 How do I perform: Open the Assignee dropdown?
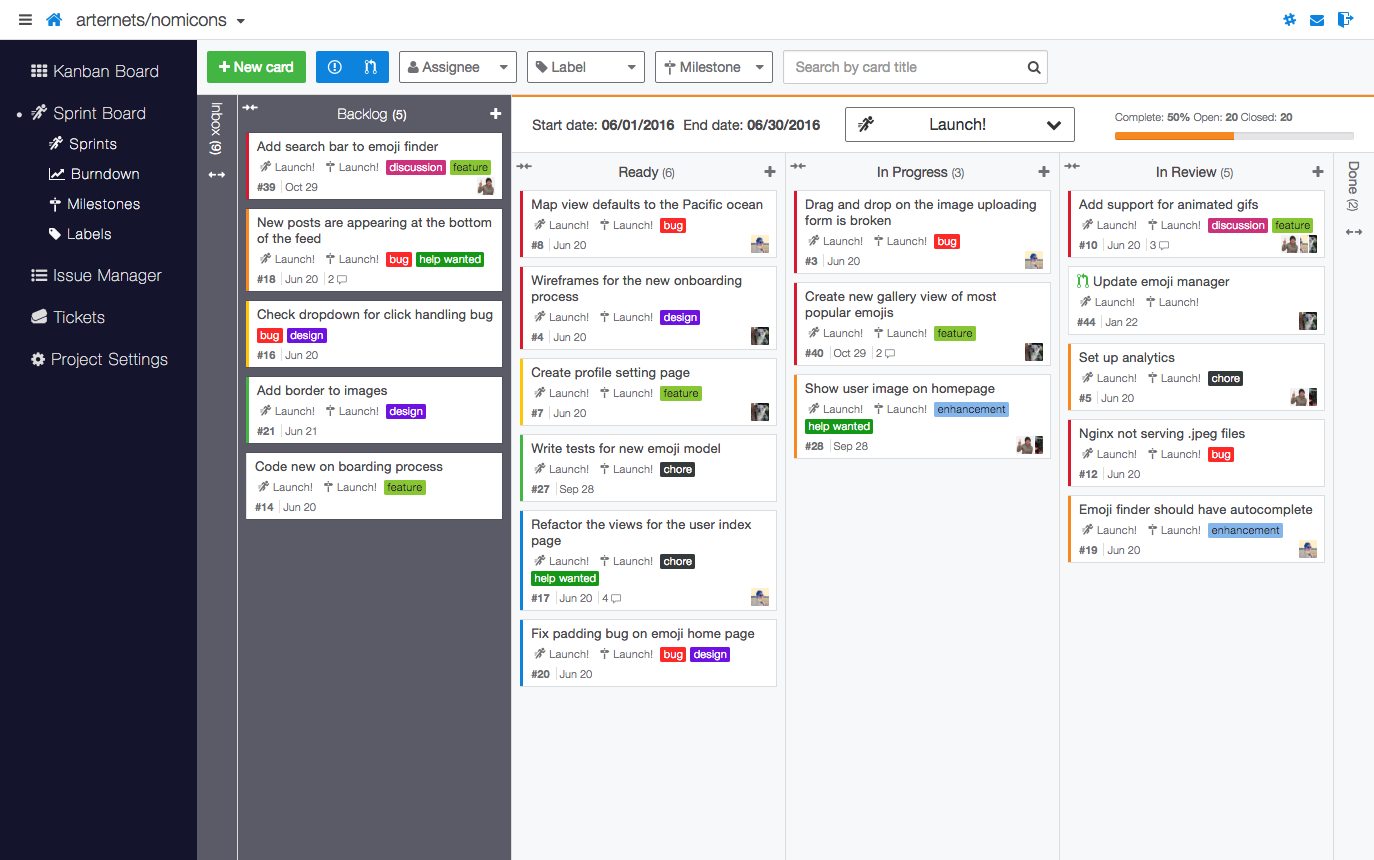(x=457, y=67)
